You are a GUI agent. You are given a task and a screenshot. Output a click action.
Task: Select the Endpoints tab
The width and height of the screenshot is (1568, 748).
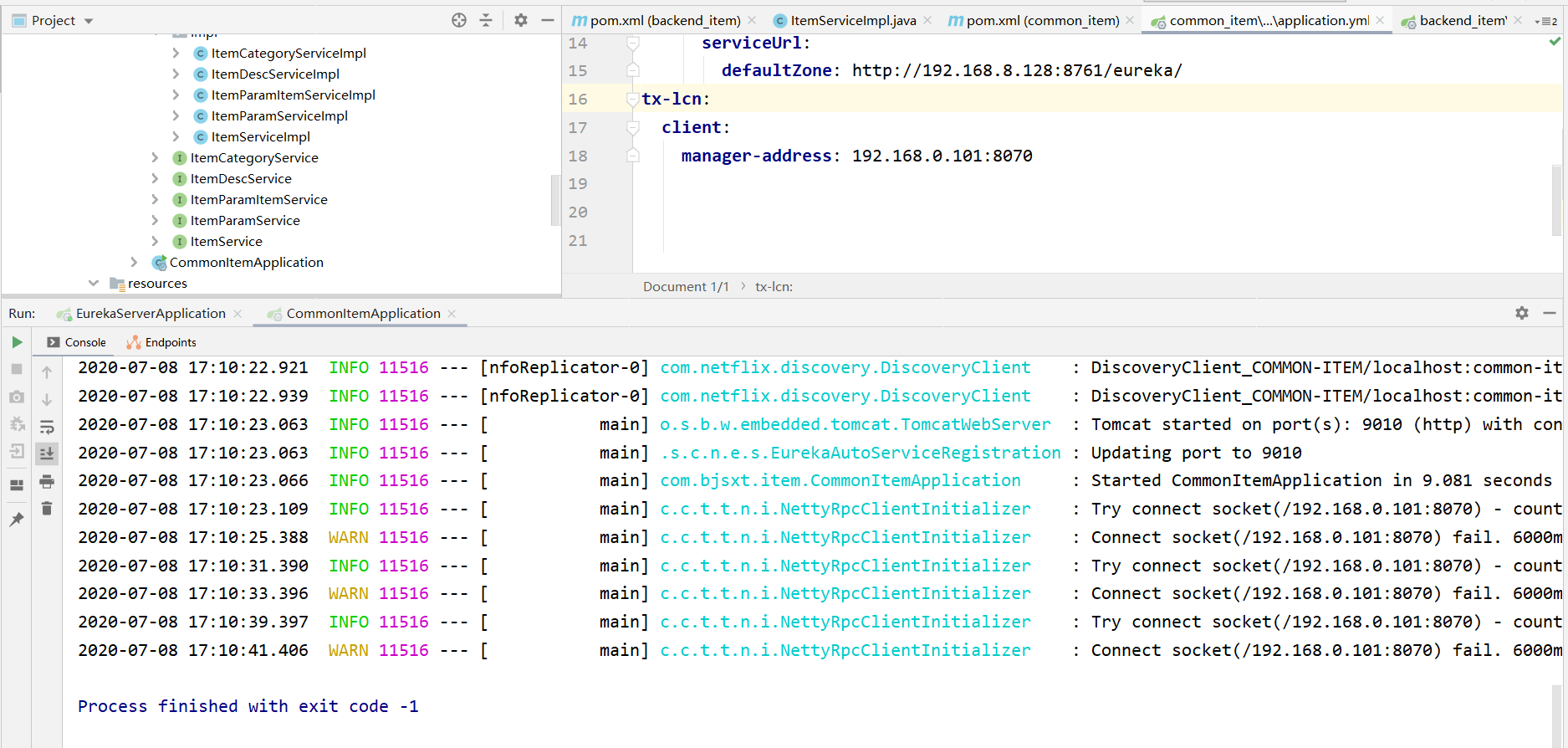[x=161, y=342]
